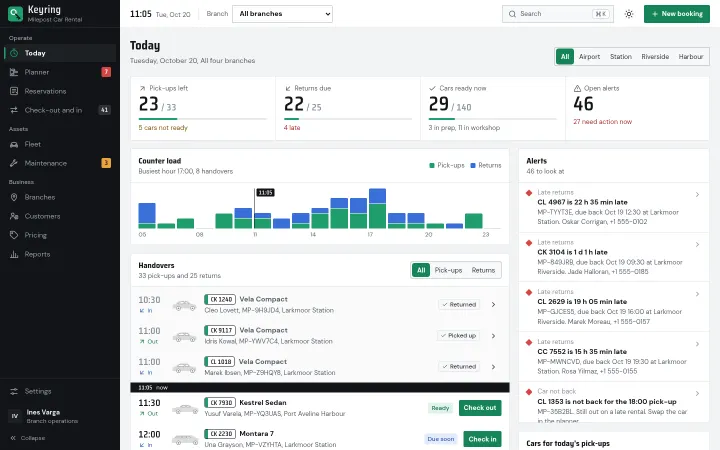Open the Today clock icon in sidebar
The image size is (720, 450).
point(14,53)
